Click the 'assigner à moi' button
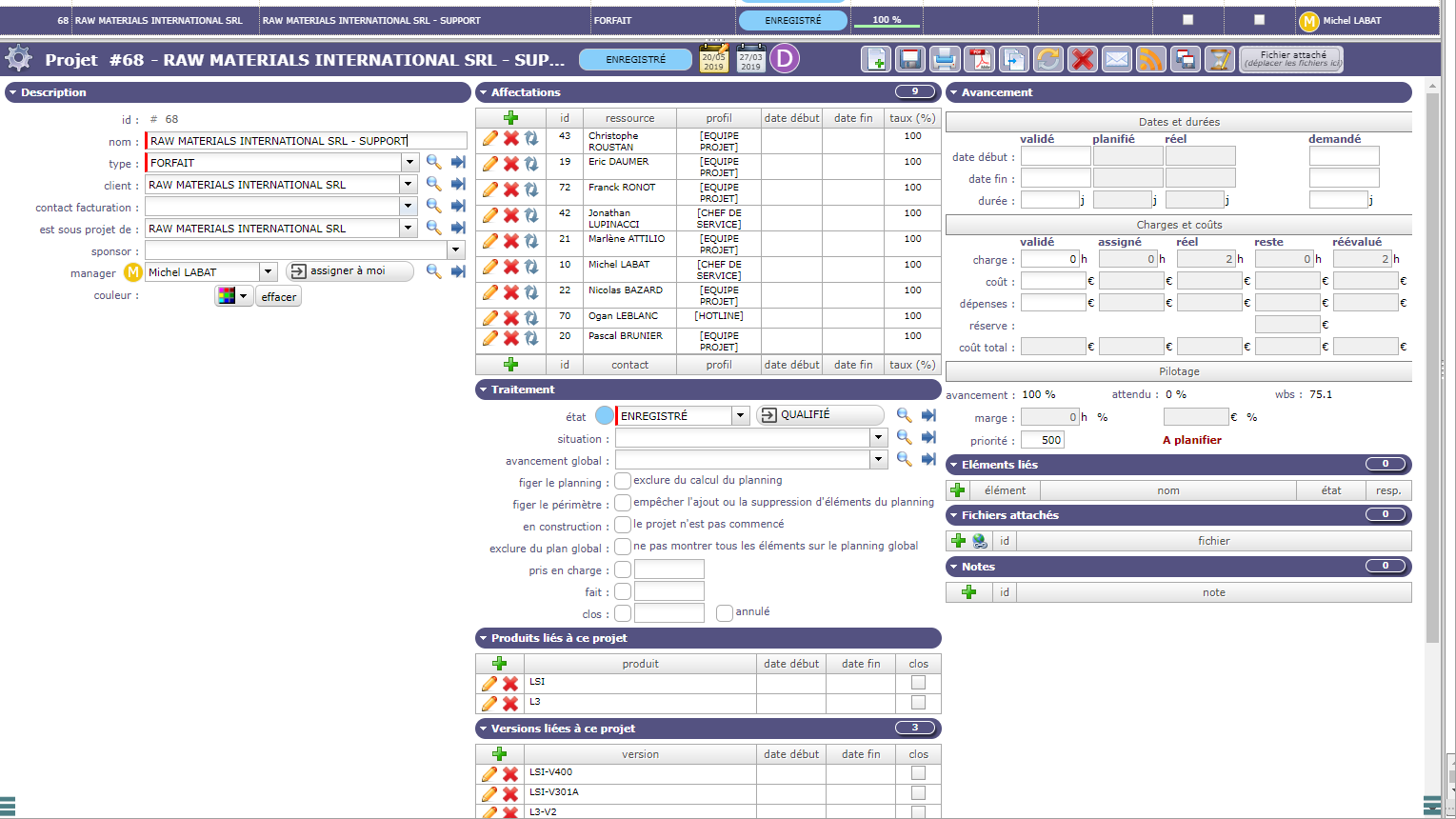This screenshot has width=1456, height=819. (x=349, y=271)
